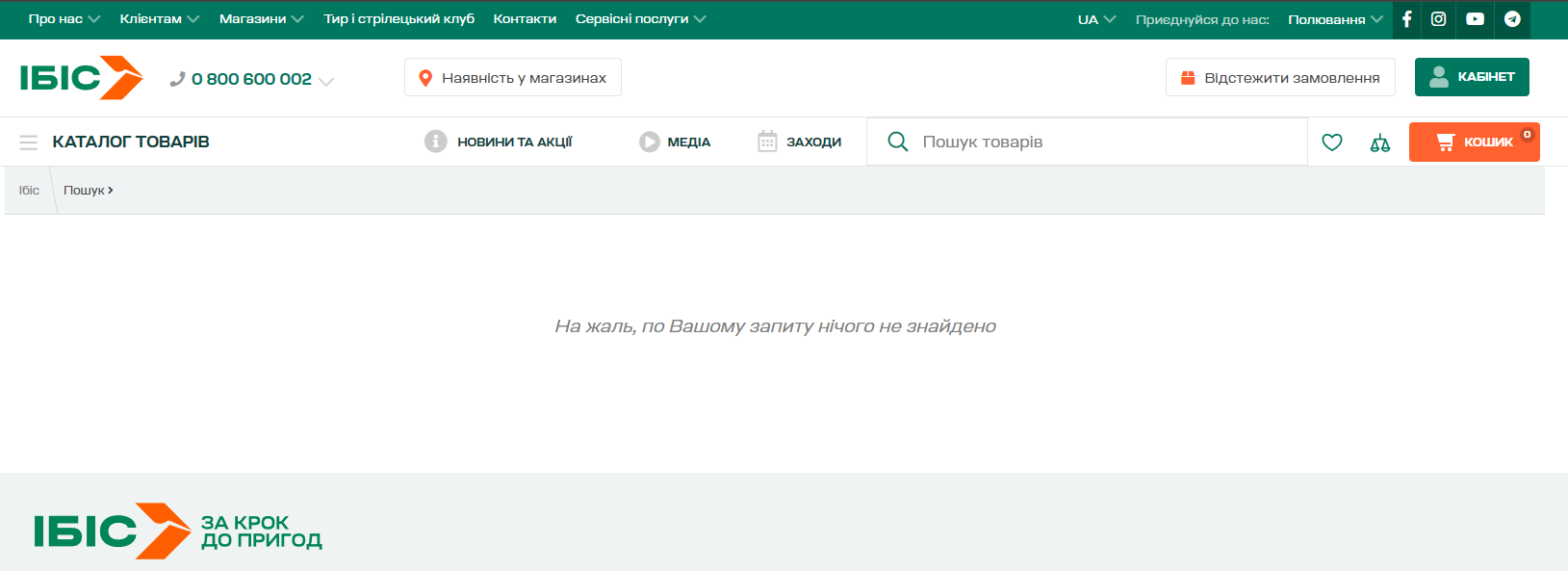Viewport: 1568px width, 571px height.
Task: Expand the phone number dropdown arrow
Action: coord(326,82)
